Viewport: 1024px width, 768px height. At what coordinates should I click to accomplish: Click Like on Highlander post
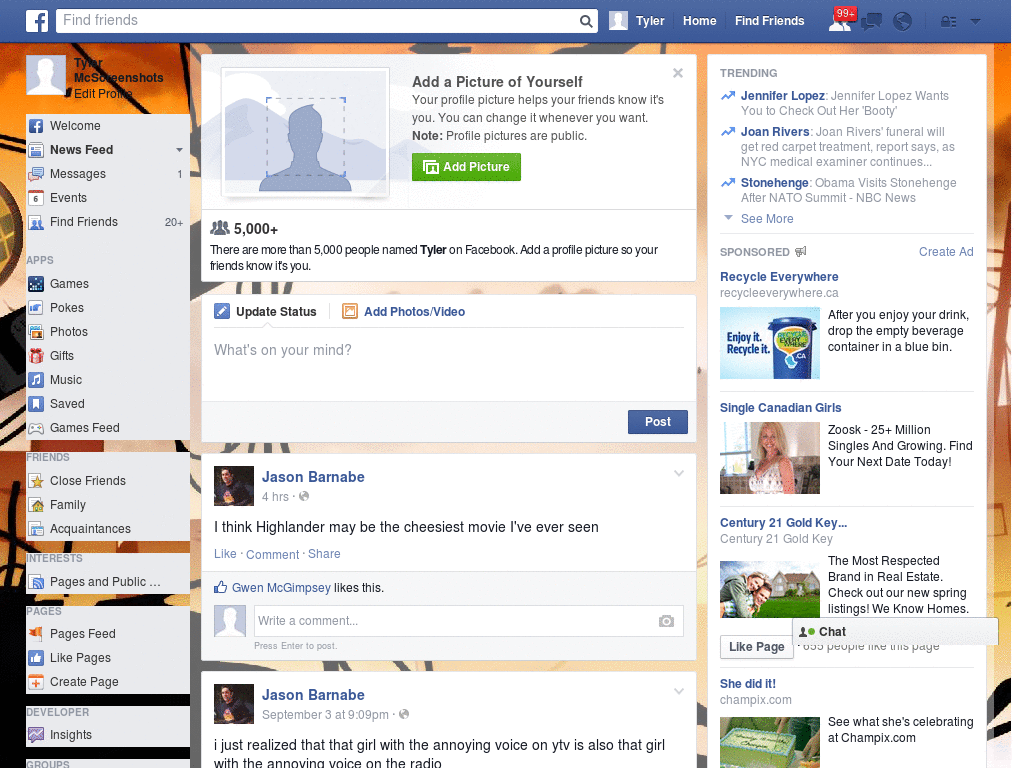pos(225,554)
